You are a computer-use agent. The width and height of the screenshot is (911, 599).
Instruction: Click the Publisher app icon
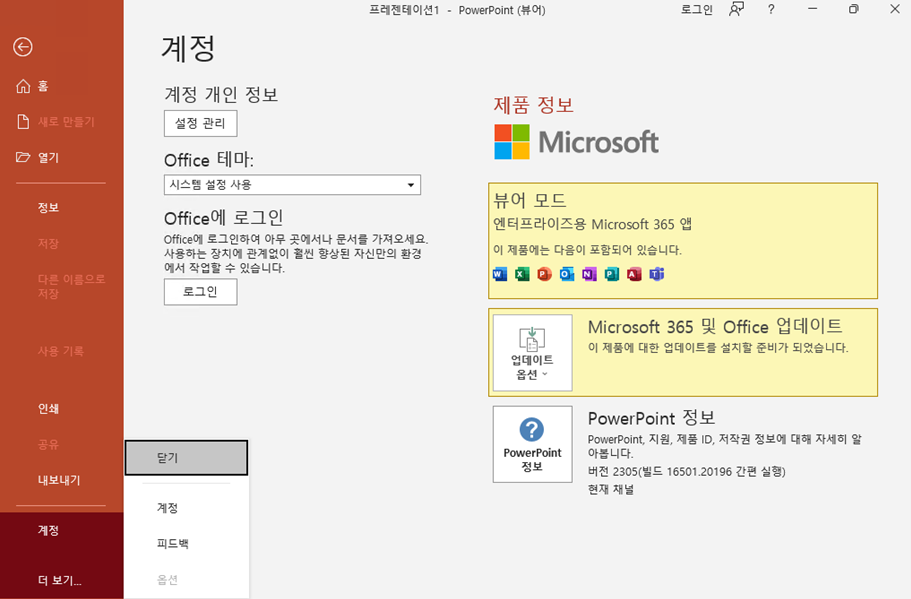(611, 274)
